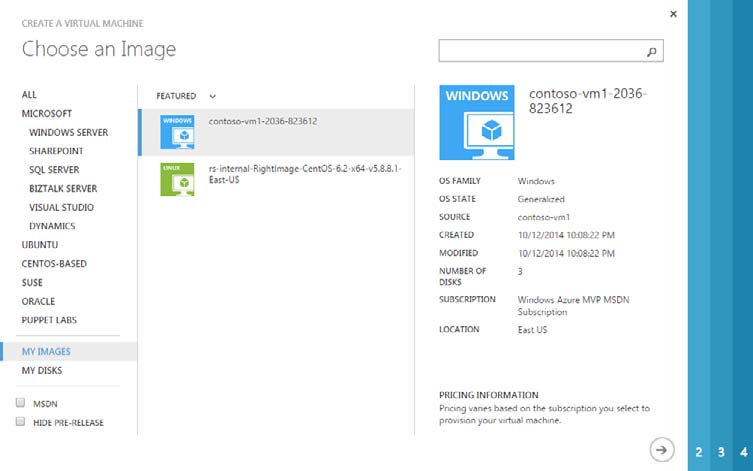Go to wizard step 2
Image resolution: width=753 pixels, height=471 pixels.
pyautogui.click(x=699, y=452)
